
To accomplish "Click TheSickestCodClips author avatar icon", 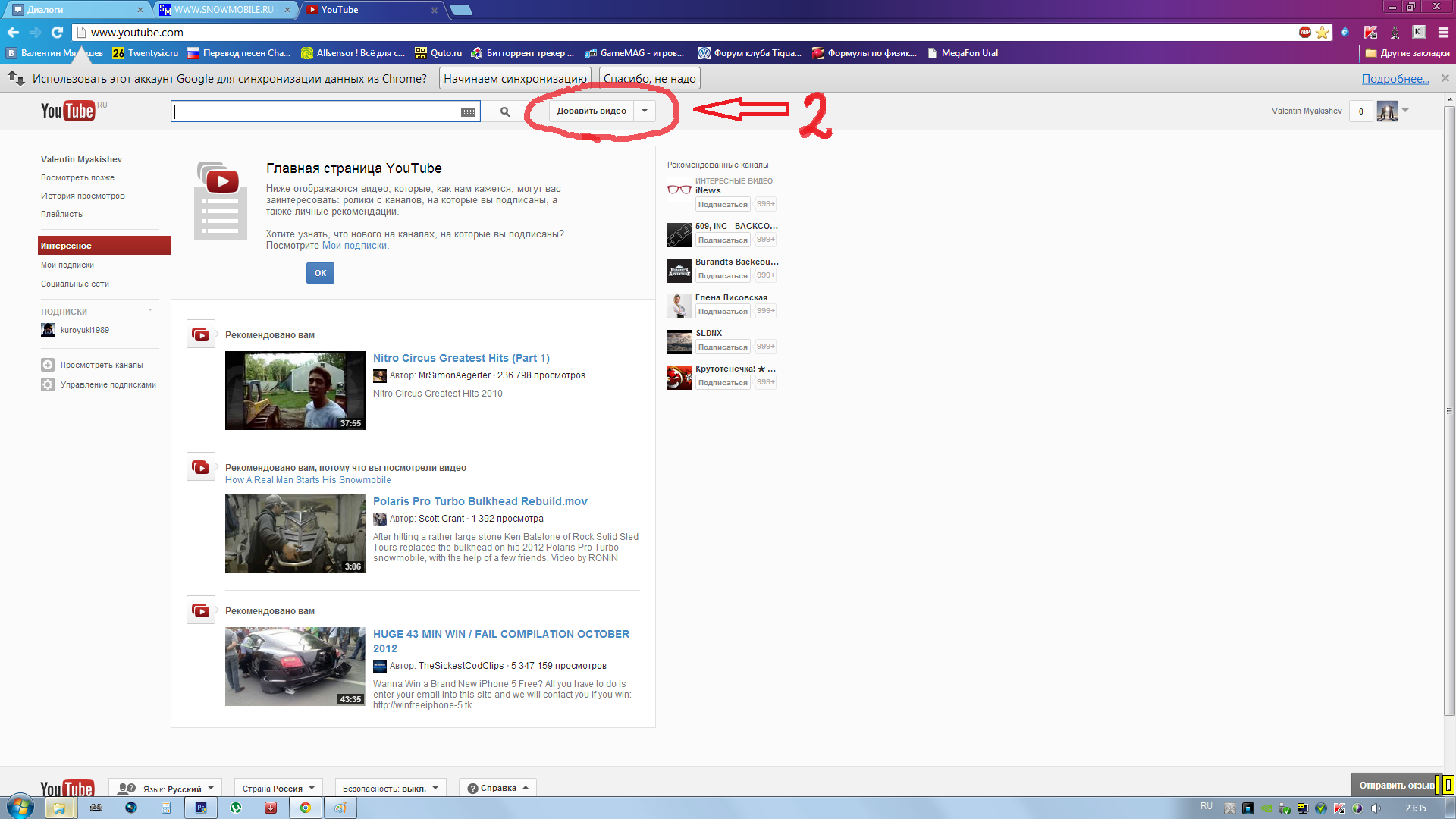I will coord(380,666).
